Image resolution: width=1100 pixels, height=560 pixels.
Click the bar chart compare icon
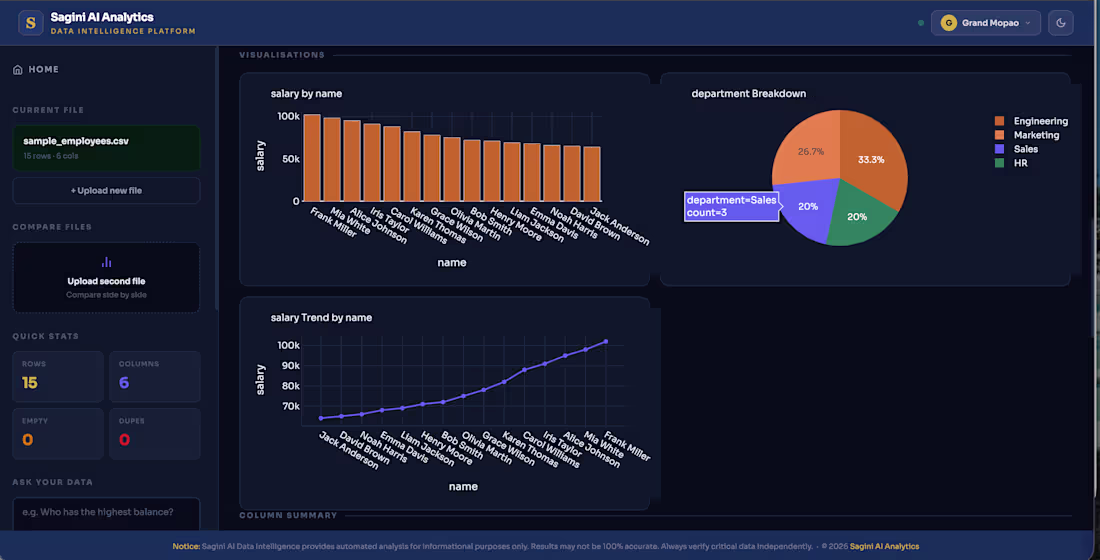(x=107, y=262)
